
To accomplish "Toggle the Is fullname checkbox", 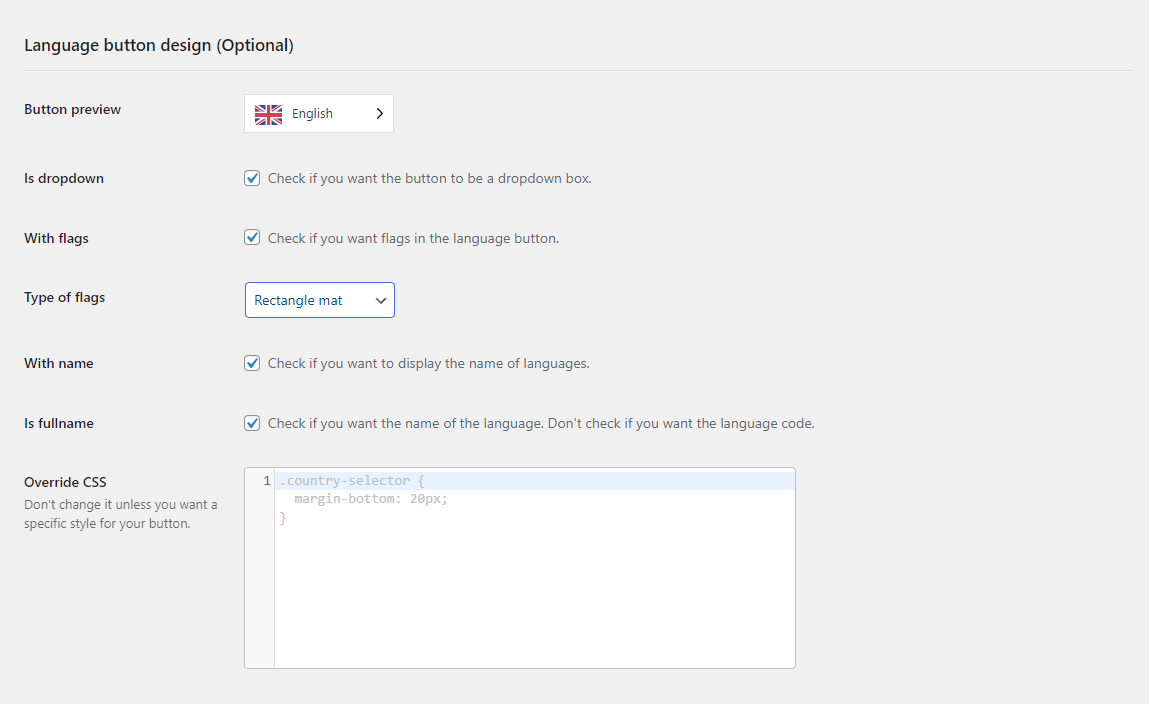I will point(252,422).
